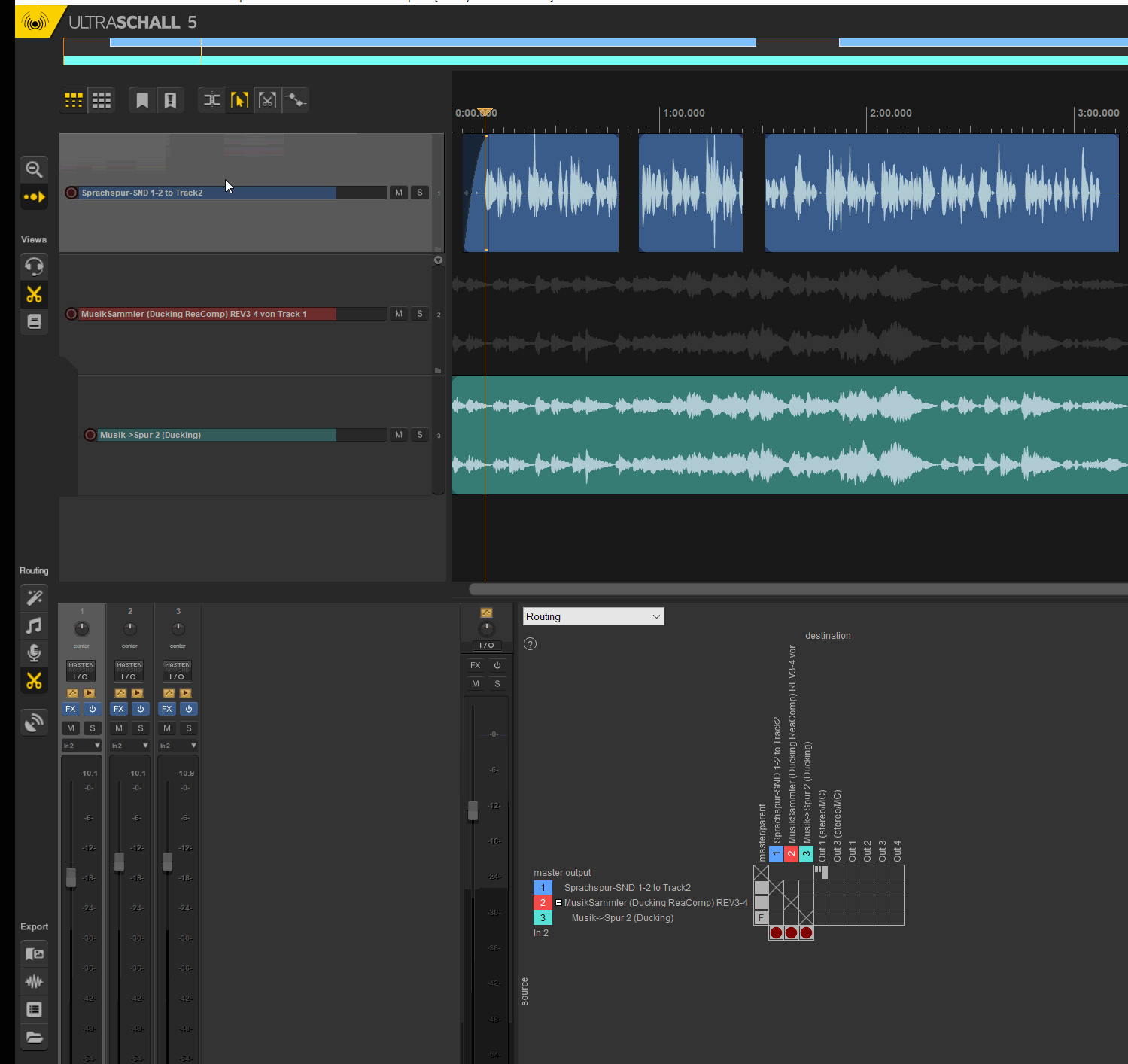Open master FX button

coord(476,665)
